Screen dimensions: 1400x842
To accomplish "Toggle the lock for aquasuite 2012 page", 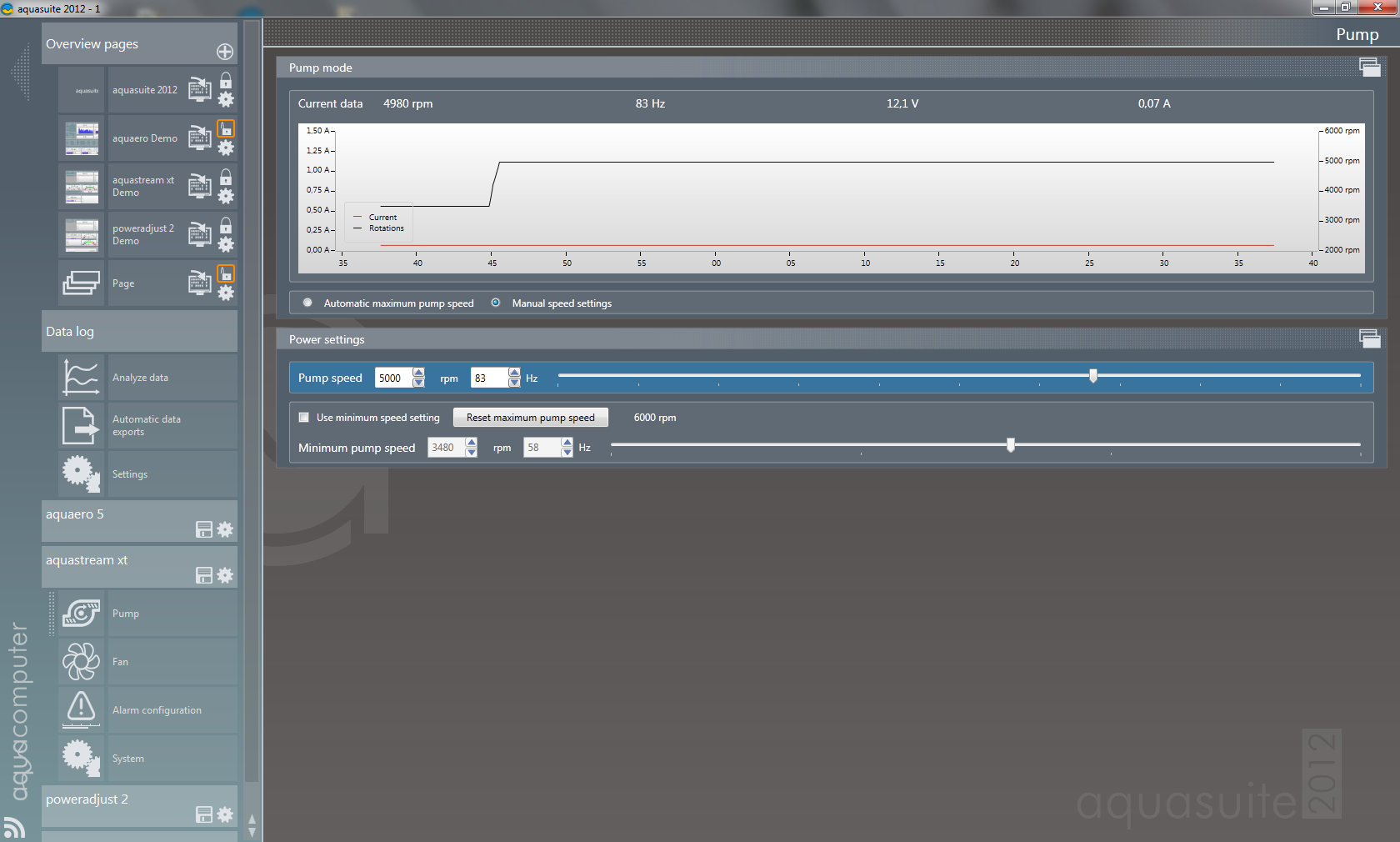I will pos(226,80).
